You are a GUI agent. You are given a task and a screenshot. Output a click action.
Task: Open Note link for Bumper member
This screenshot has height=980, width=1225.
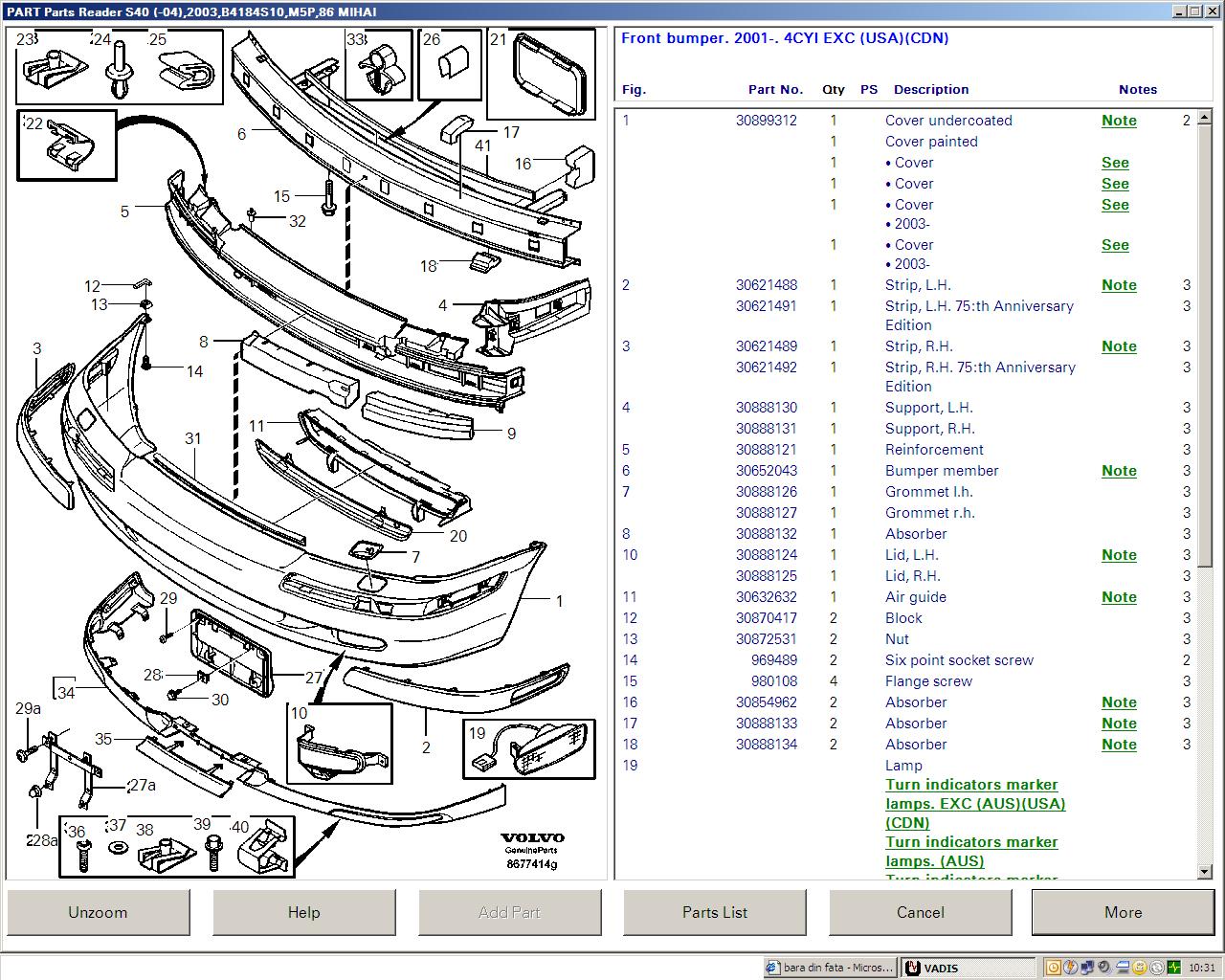(x=1119, y=471)
